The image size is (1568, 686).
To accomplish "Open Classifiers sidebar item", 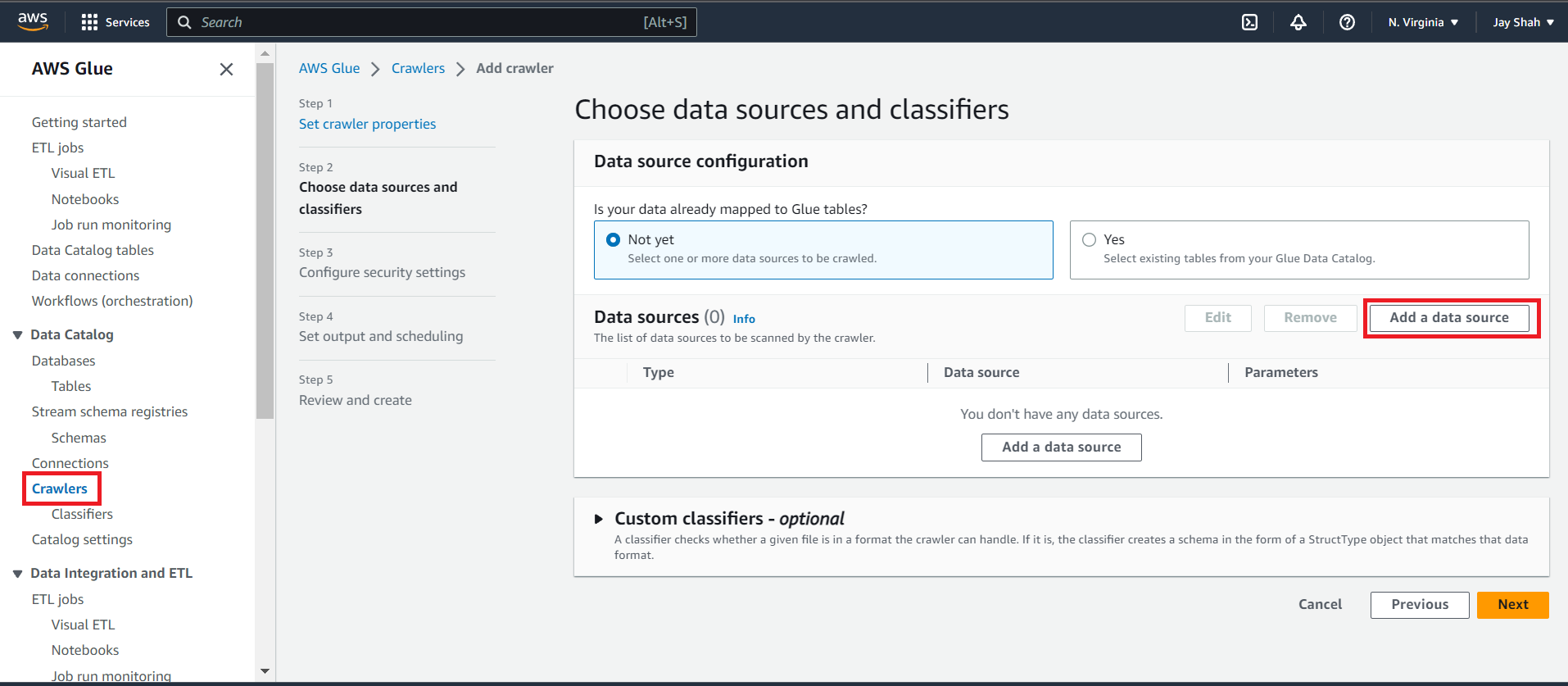I will [82, 514].
